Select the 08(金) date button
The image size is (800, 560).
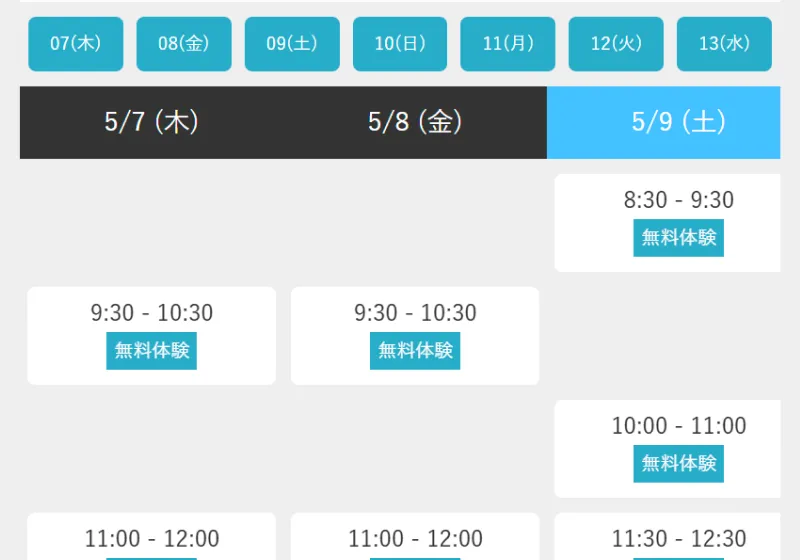point(184,44)
